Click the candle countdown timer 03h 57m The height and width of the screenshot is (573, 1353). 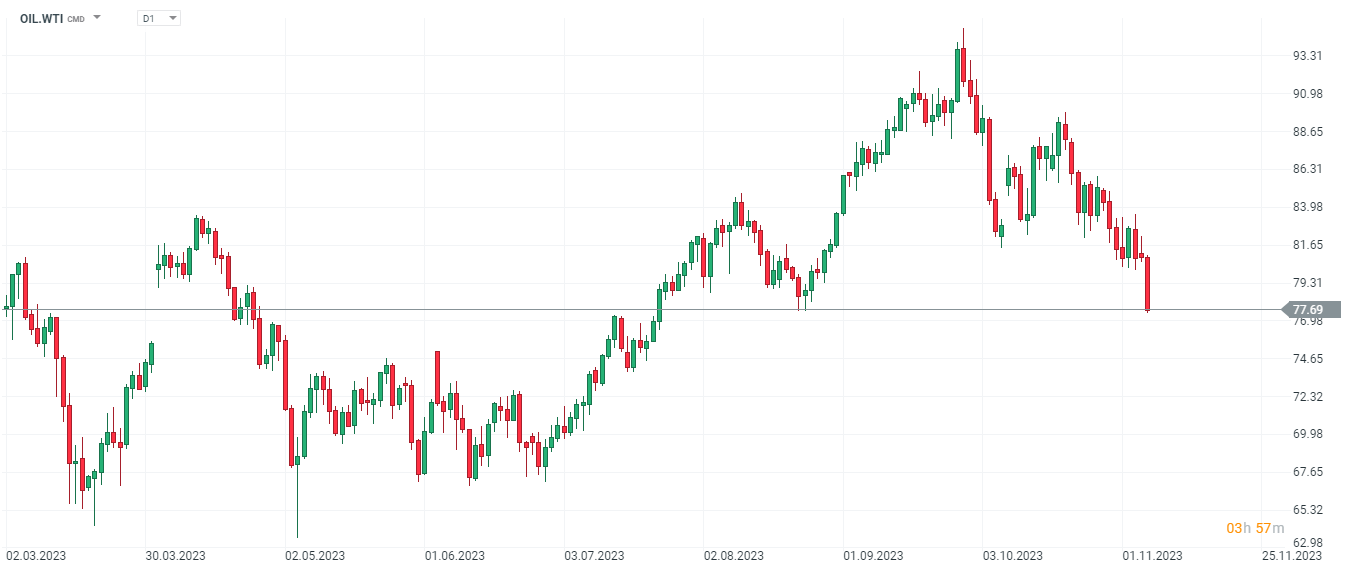point(1255,528)
